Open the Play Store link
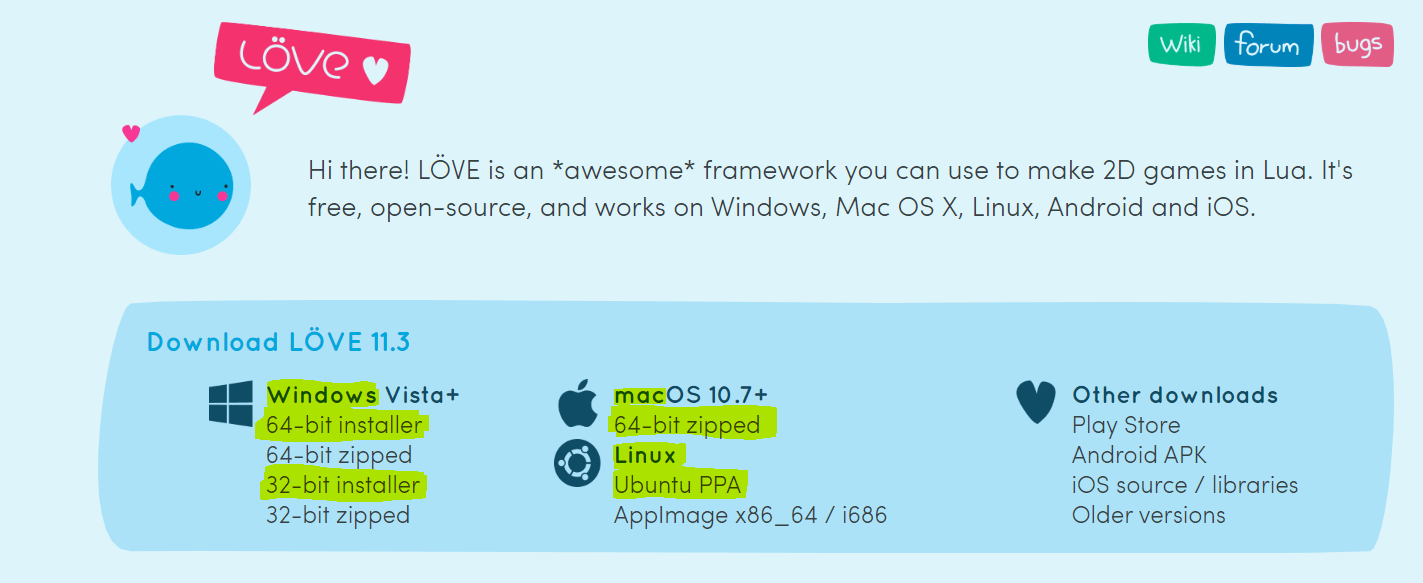1423x583 pixels. (x=1126, y=425)
